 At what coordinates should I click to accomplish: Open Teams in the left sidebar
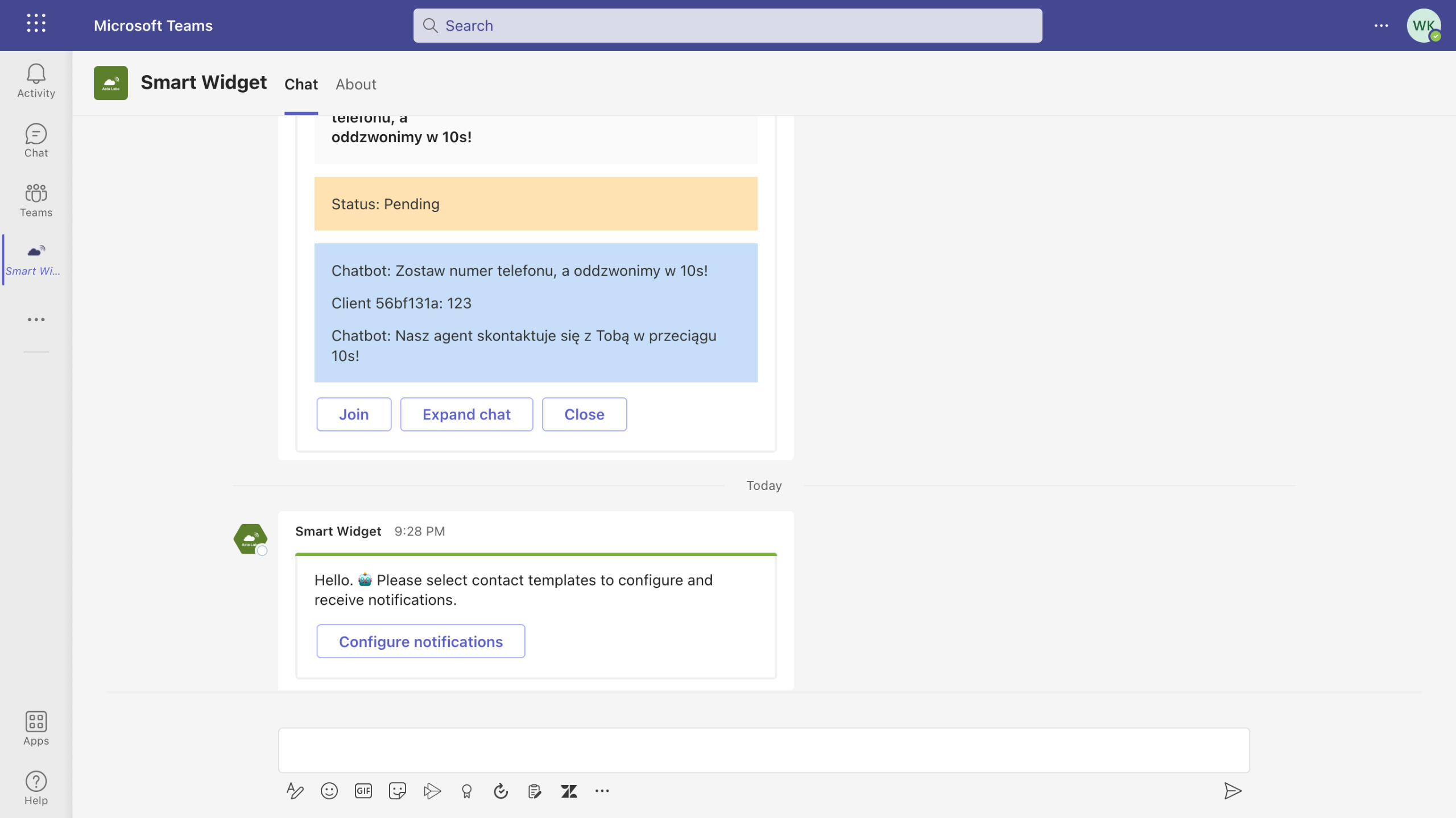coord(36,200)
